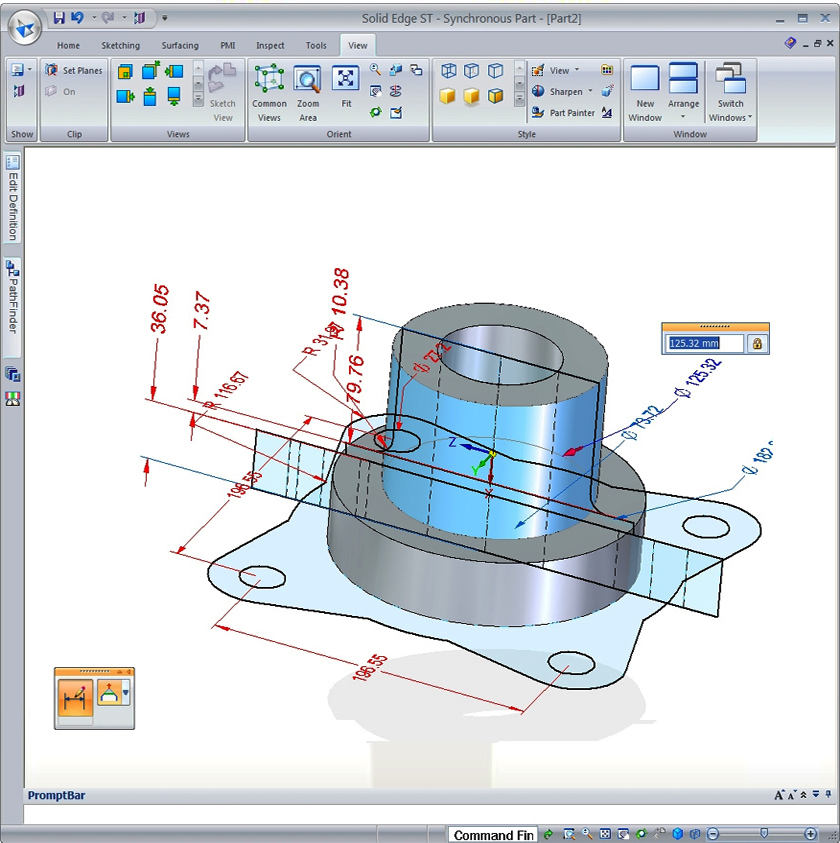The image size is (840, 843).
Task: Choose shaded with visible edges style
Action: 495,96
